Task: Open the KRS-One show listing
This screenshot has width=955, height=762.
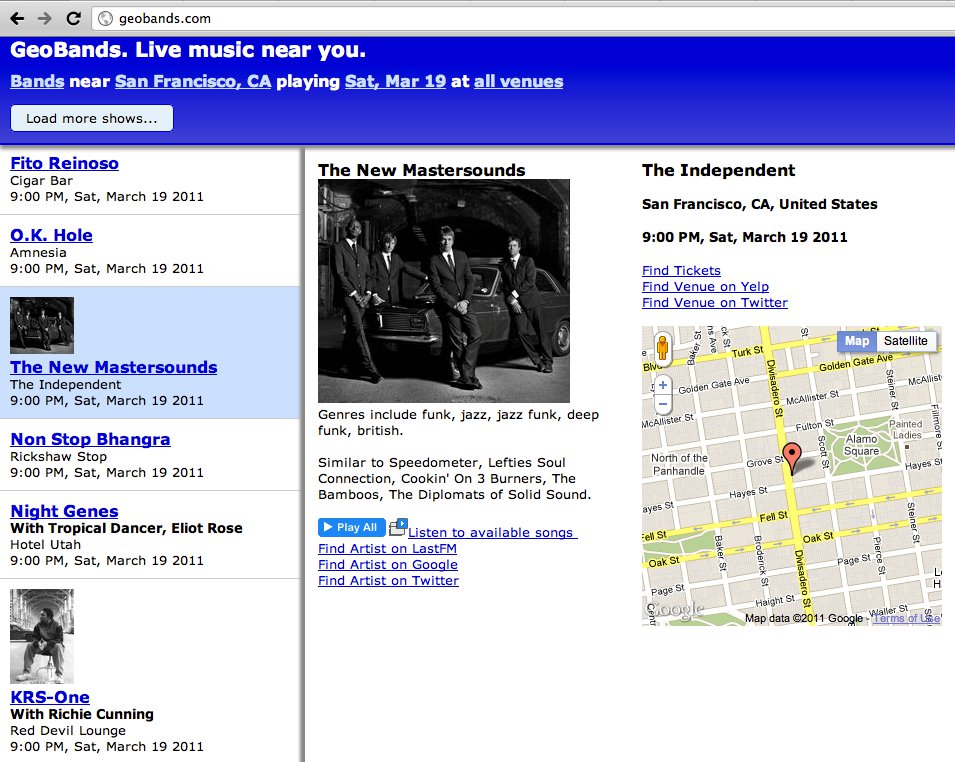Action: [50, 697]
